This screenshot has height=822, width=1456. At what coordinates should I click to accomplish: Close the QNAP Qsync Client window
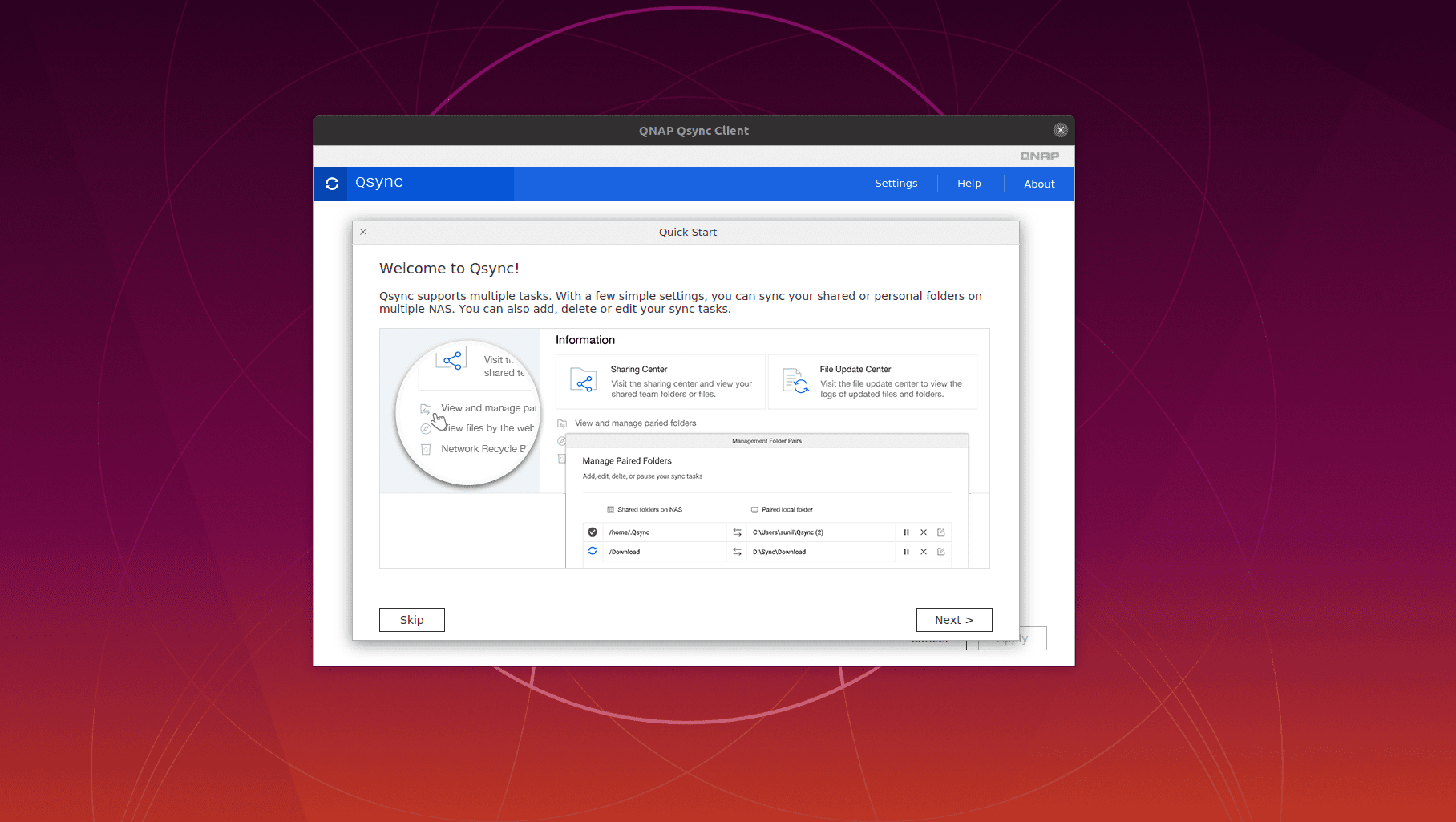[x=1061, y=130]
